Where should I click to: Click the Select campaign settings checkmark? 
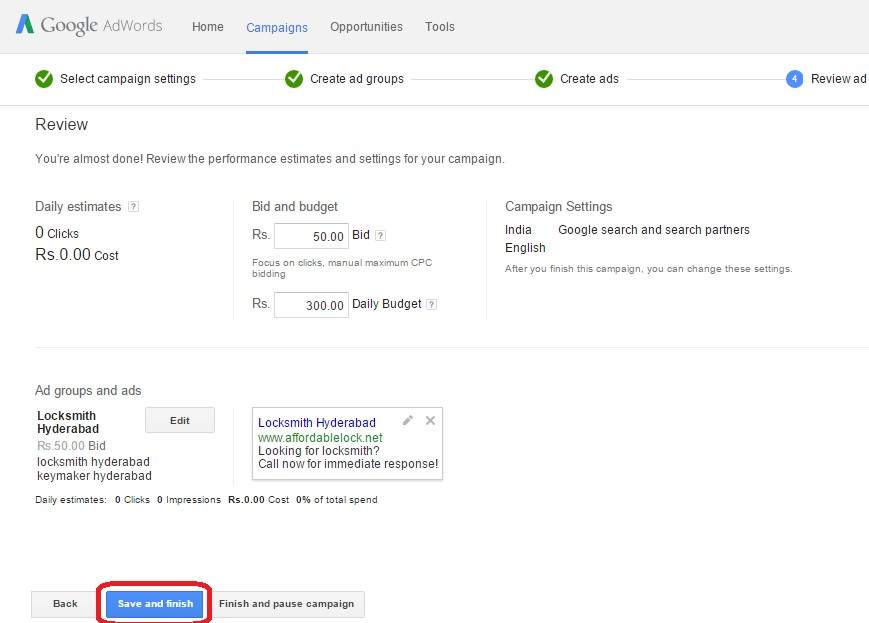coord(44,78)
